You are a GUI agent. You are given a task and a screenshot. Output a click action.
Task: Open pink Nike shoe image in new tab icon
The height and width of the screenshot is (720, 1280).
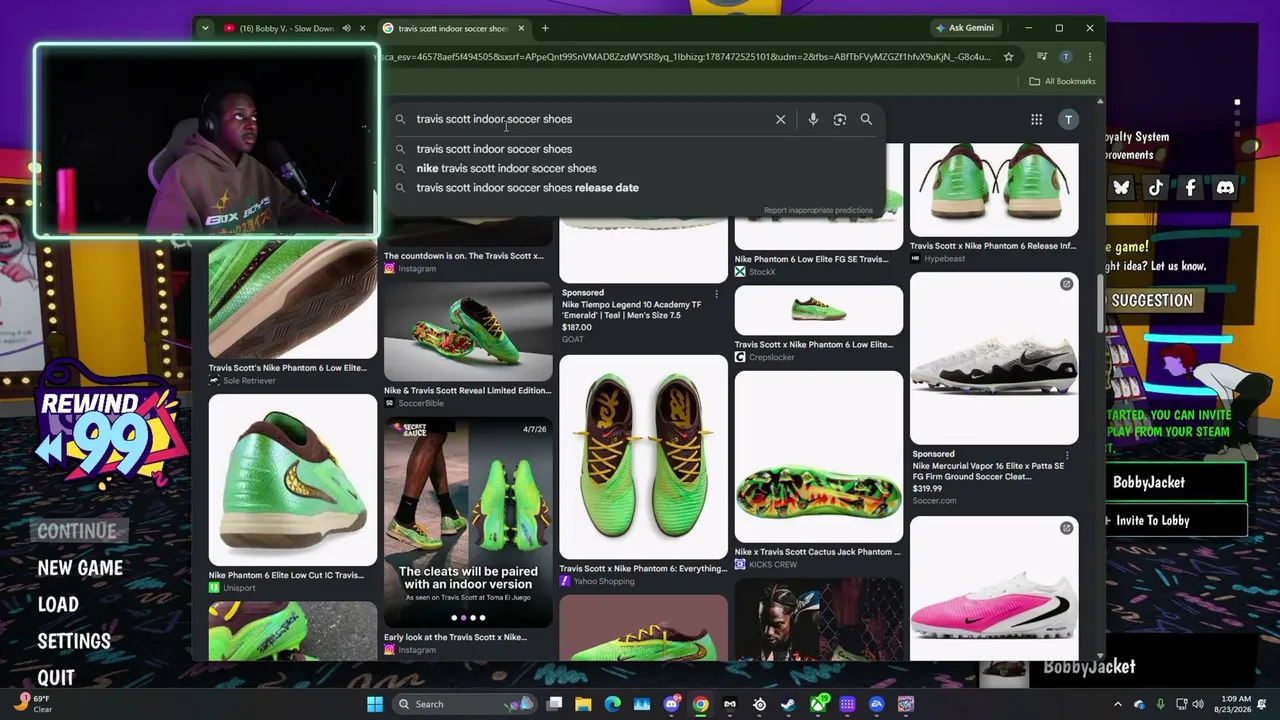coord(1066,528)
